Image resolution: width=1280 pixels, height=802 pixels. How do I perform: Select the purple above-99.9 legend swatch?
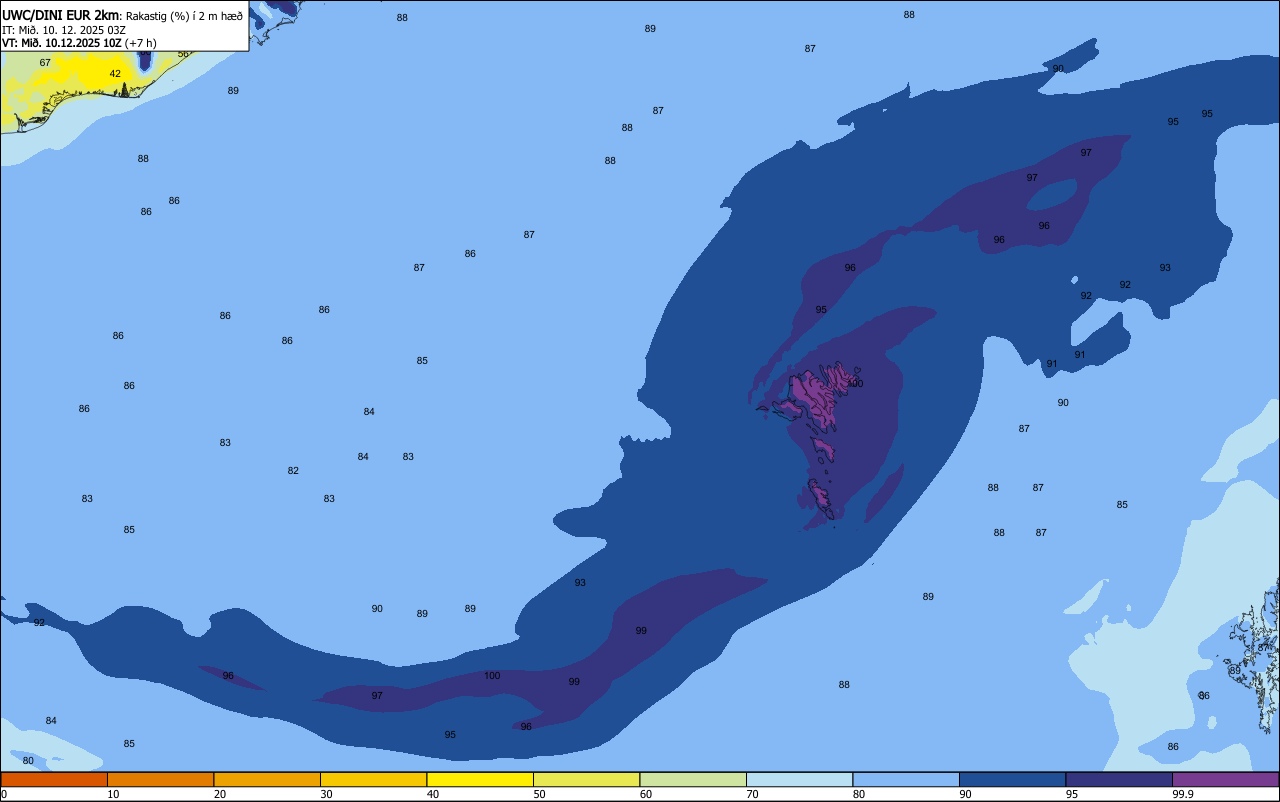pos(1225,779)
